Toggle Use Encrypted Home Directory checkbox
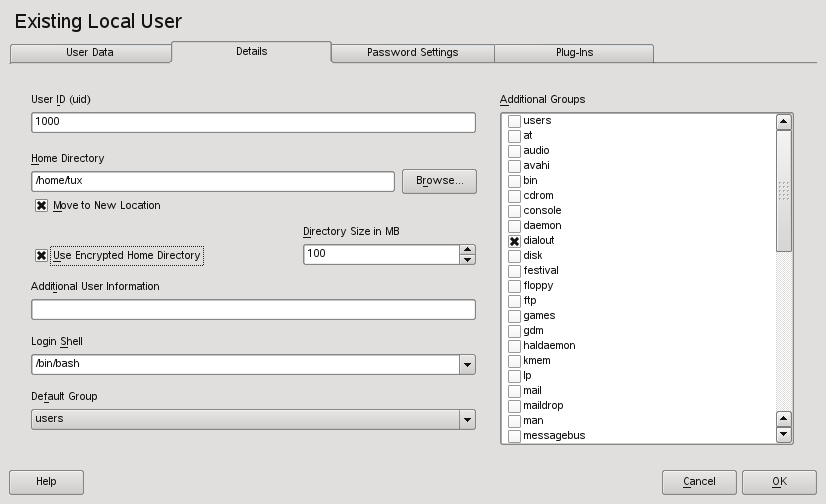This screenshot has width=826, height=504. coord(41,255)
